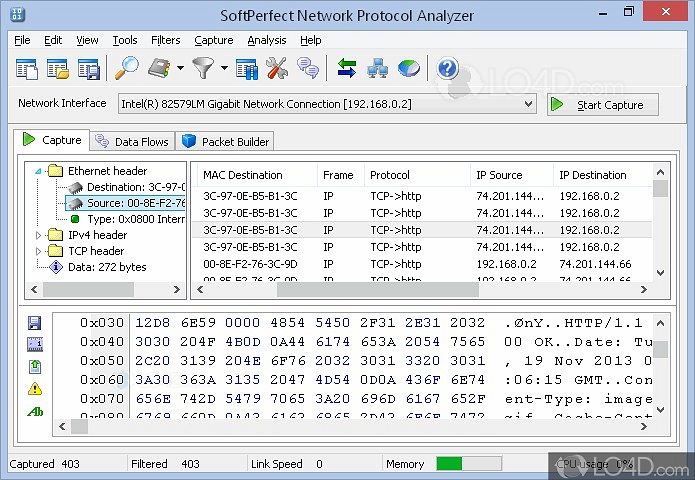Click the yellow warning triangle icon
This screenshot has width=695, height=480.
(x=35, y=389)
